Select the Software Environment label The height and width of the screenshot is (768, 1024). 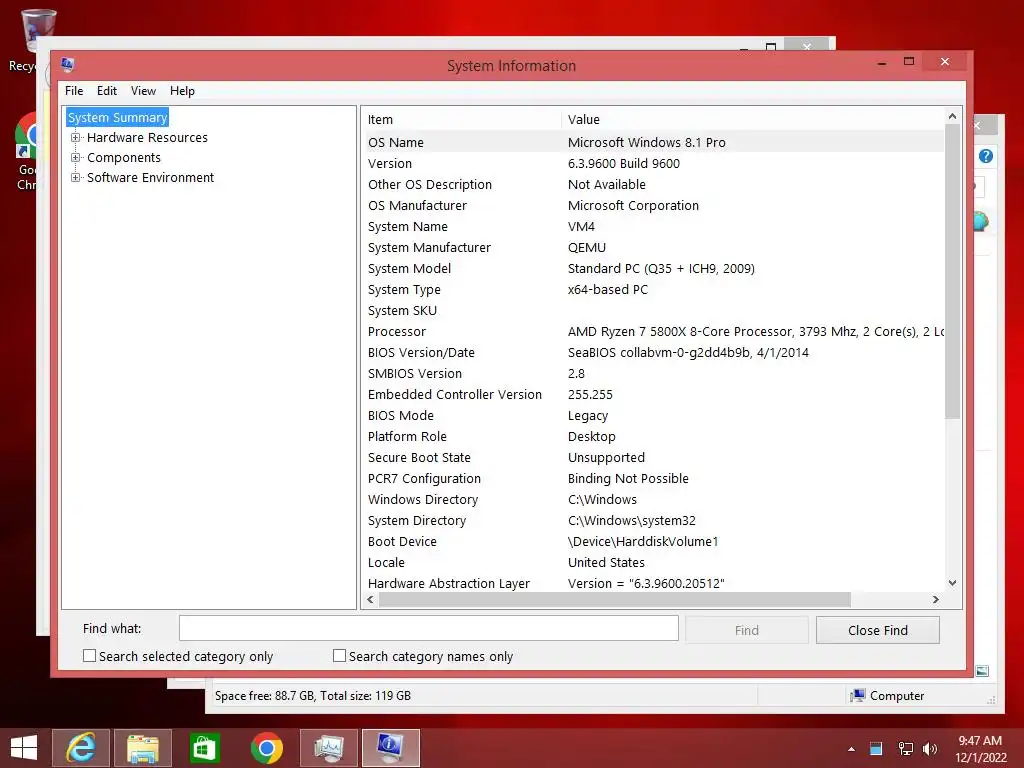150,178
